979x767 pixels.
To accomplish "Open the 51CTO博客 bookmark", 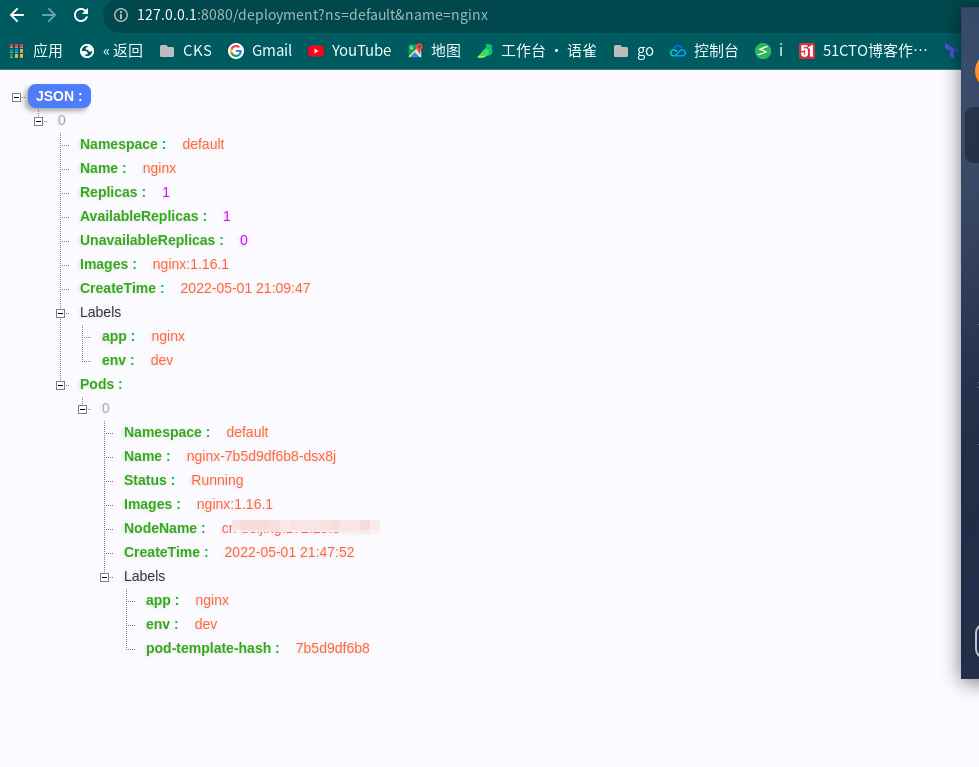I will pos(863,51).
